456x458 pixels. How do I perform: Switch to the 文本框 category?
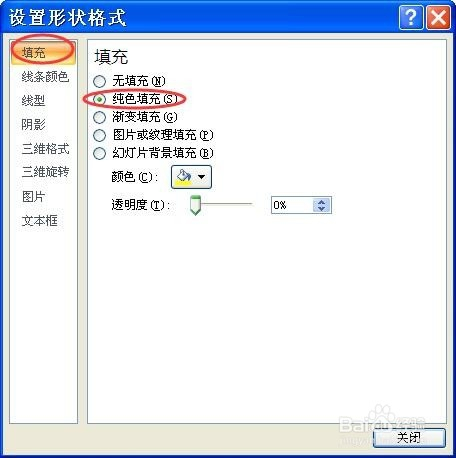click(40, 221)
